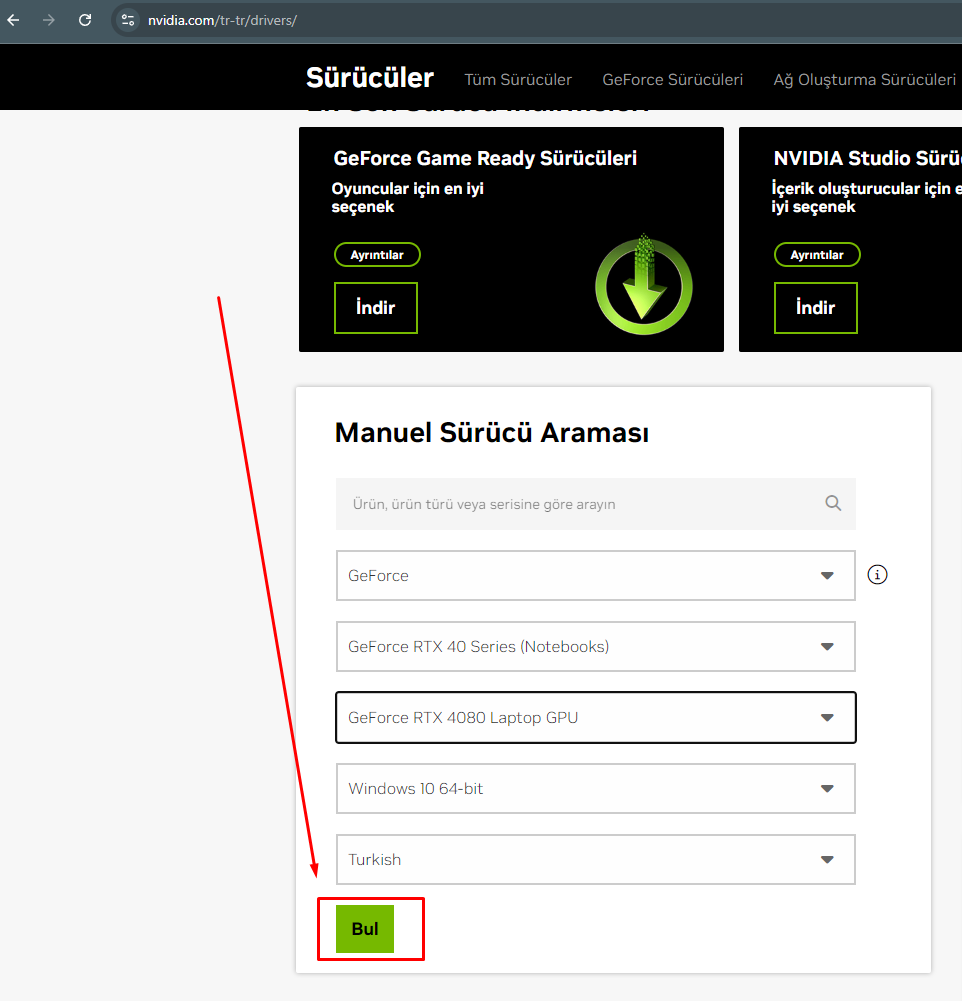
Task: Open the GeForce Sürücüleri menu item
Action: [672, 80]
